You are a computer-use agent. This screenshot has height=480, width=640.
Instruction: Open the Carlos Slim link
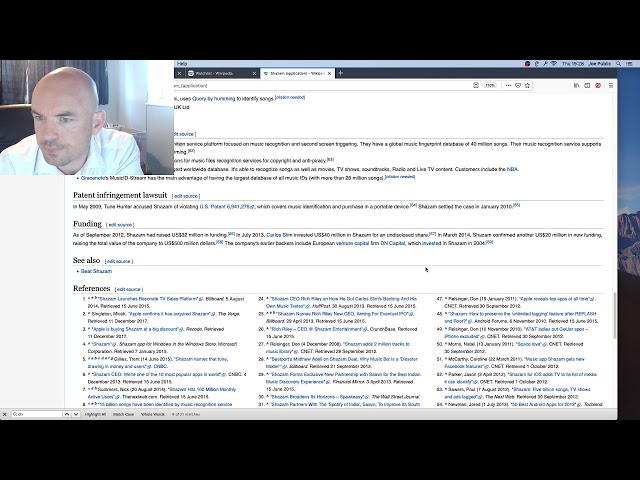(x=279, y=235)
